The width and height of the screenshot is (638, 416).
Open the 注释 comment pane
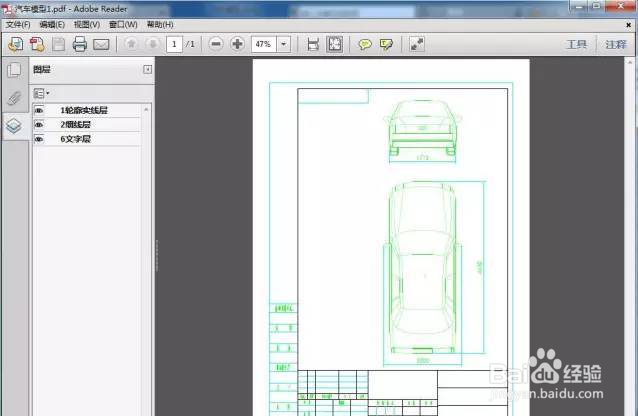point(616,44)
